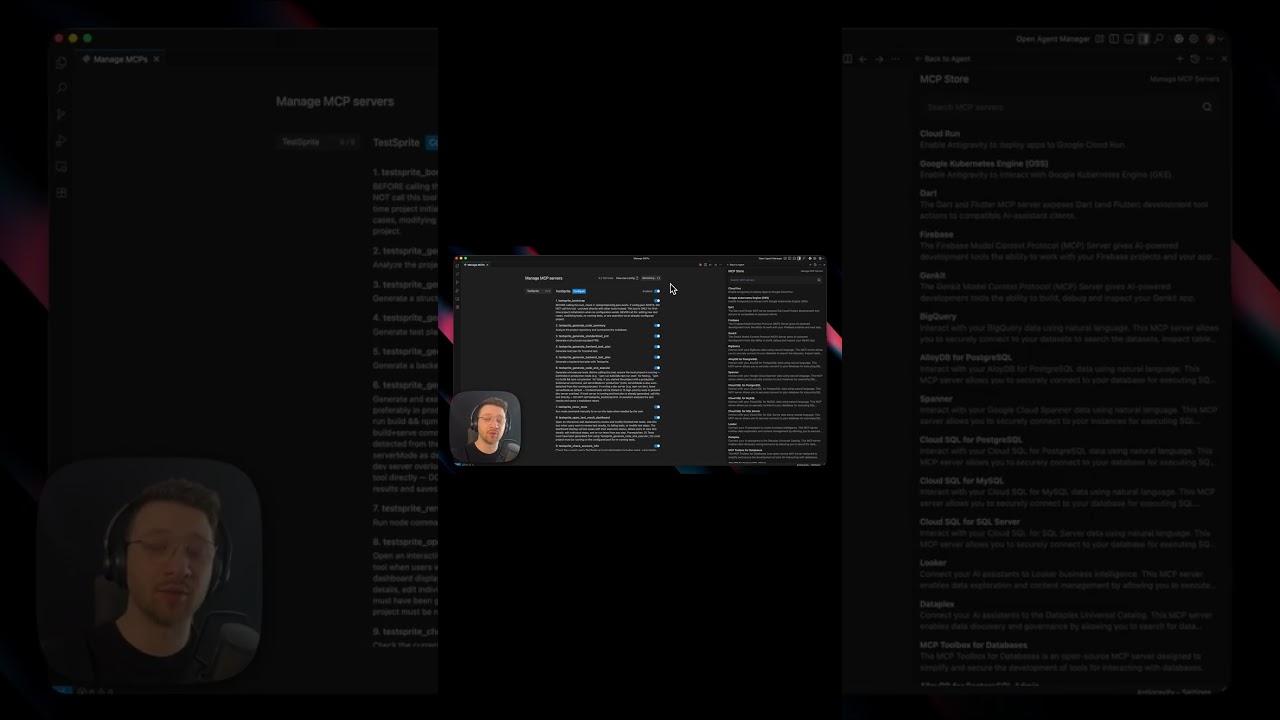Viewport: 1280px width, 720px height.
Task: Click search magnifier in large window title bar
Action: [1158, 39]
